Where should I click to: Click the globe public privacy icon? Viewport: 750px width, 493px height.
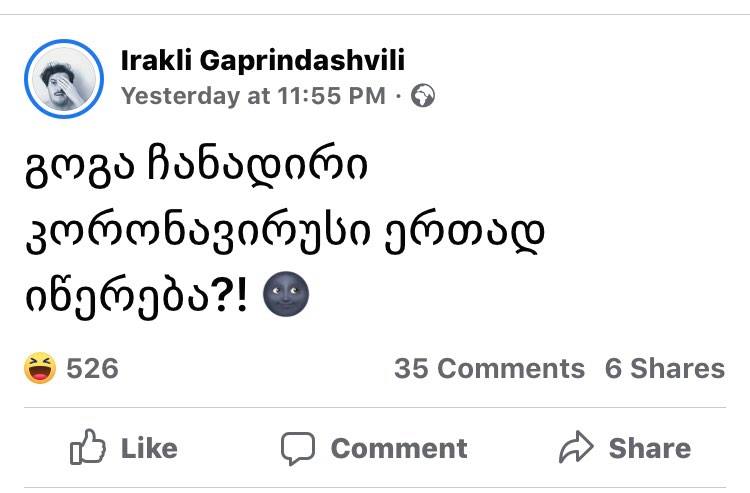point(423,96)
